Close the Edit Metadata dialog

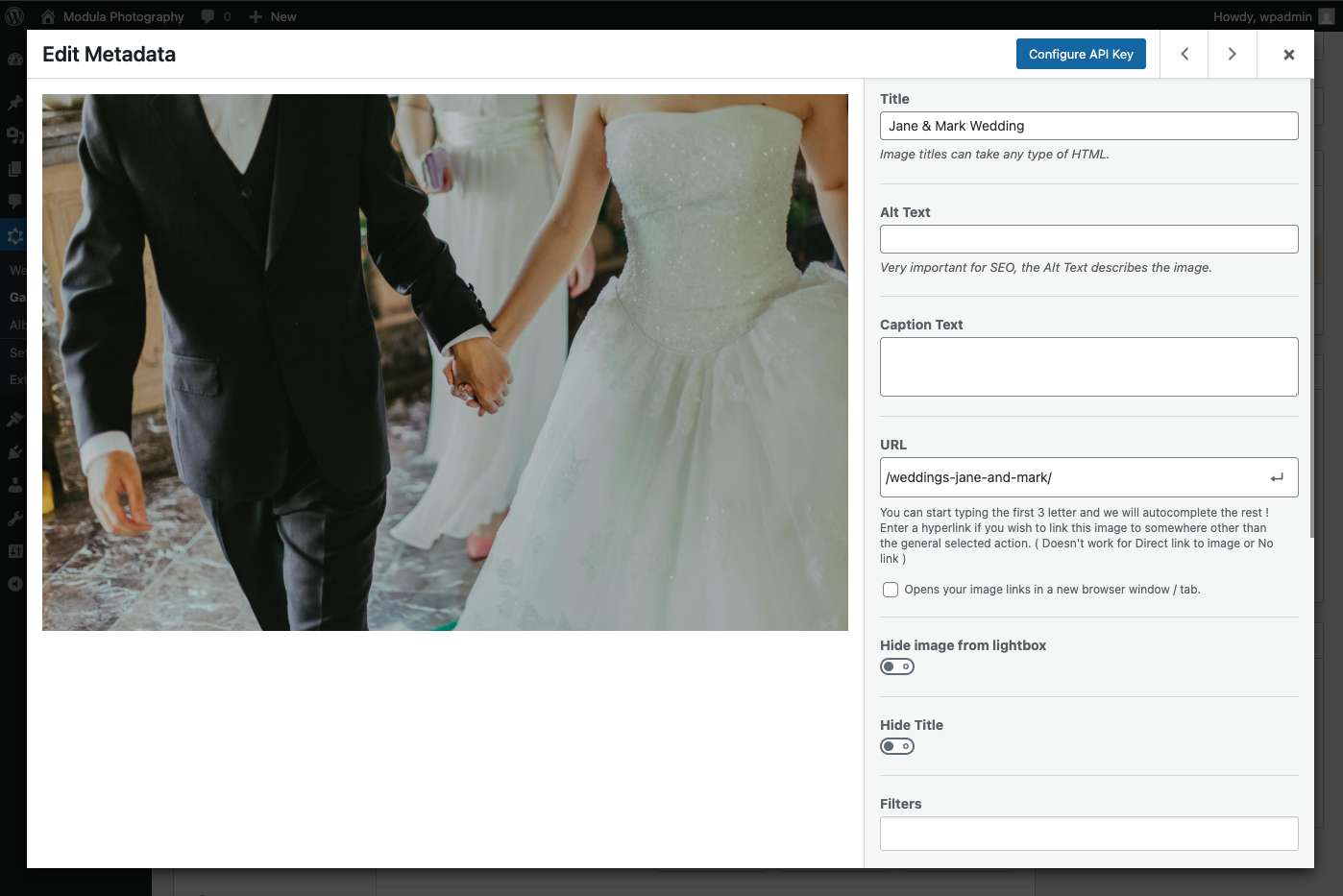(x=1288, y=55)
